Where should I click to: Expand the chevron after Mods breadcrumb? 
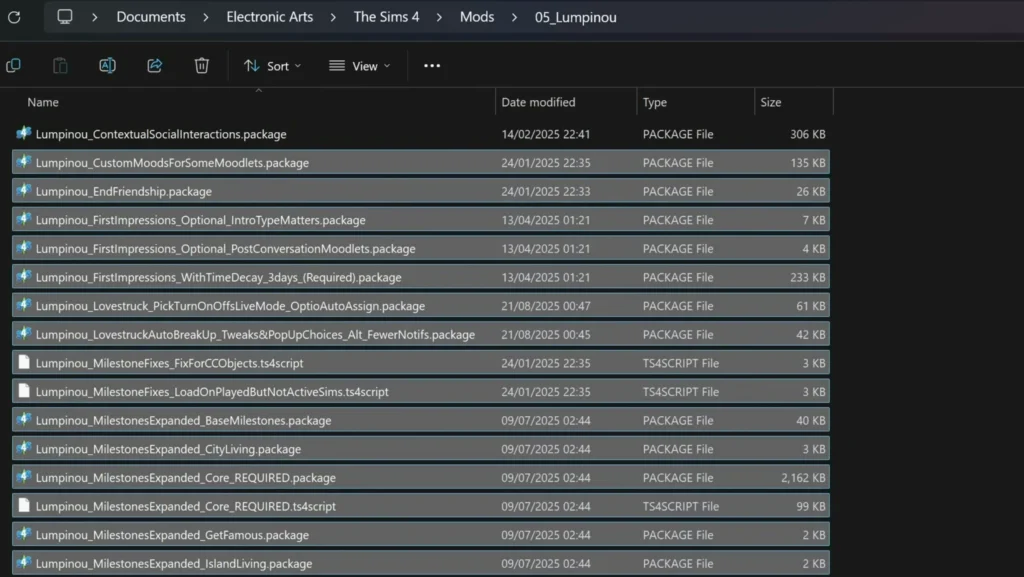point(514,17)
